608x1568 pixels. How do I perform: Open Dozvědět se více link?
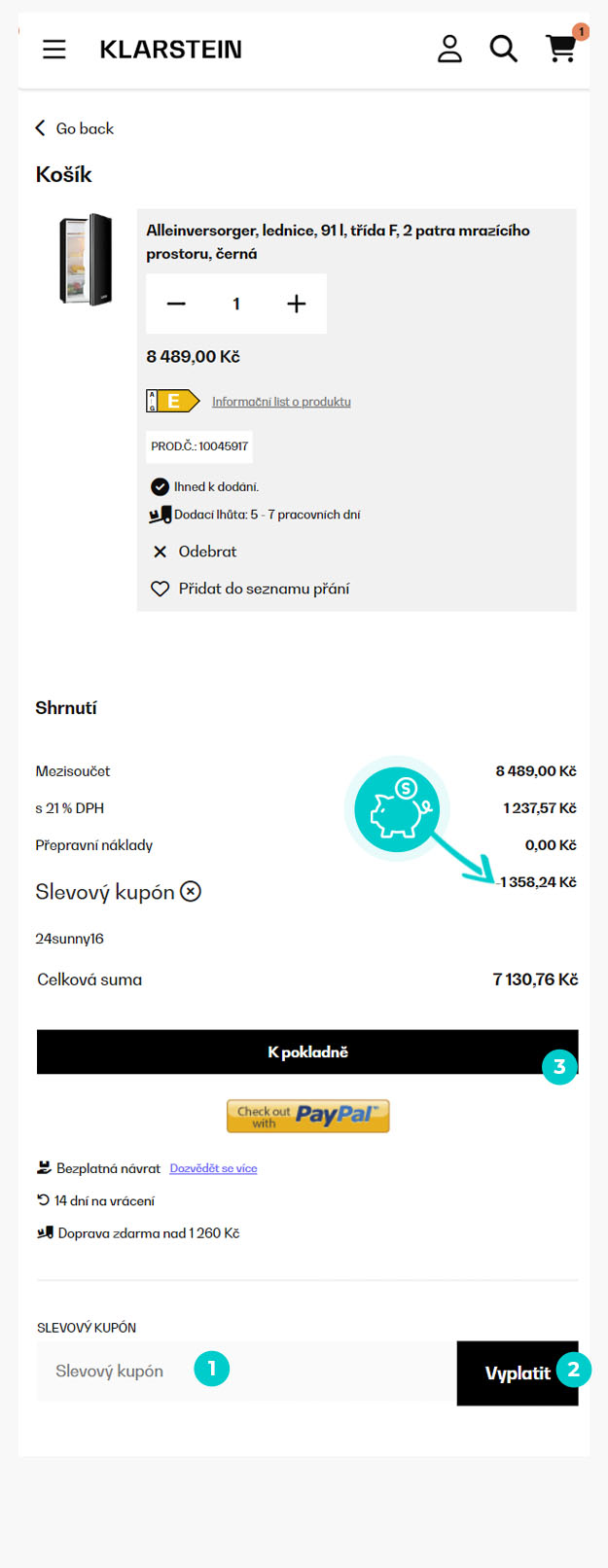point(213,1168)
